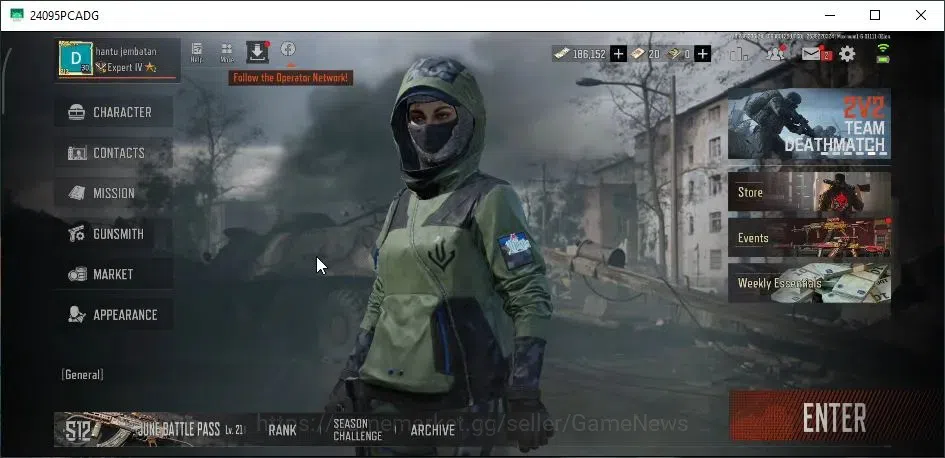Open the 2V2 Team Deathmatch banner
This screenshot has width=945, height=458.
click(809, 124)
